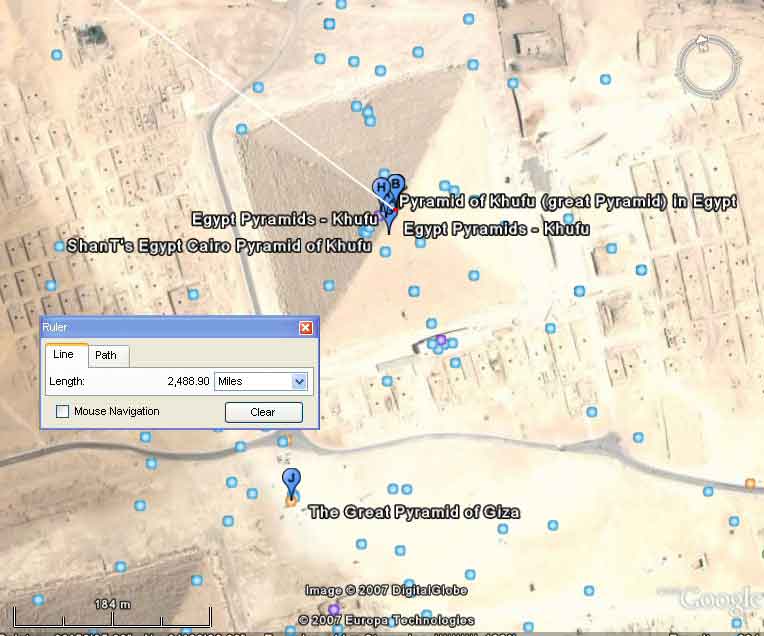Click the blue H placemark pin
764x636 pixels.
click(x=381, y=188)
